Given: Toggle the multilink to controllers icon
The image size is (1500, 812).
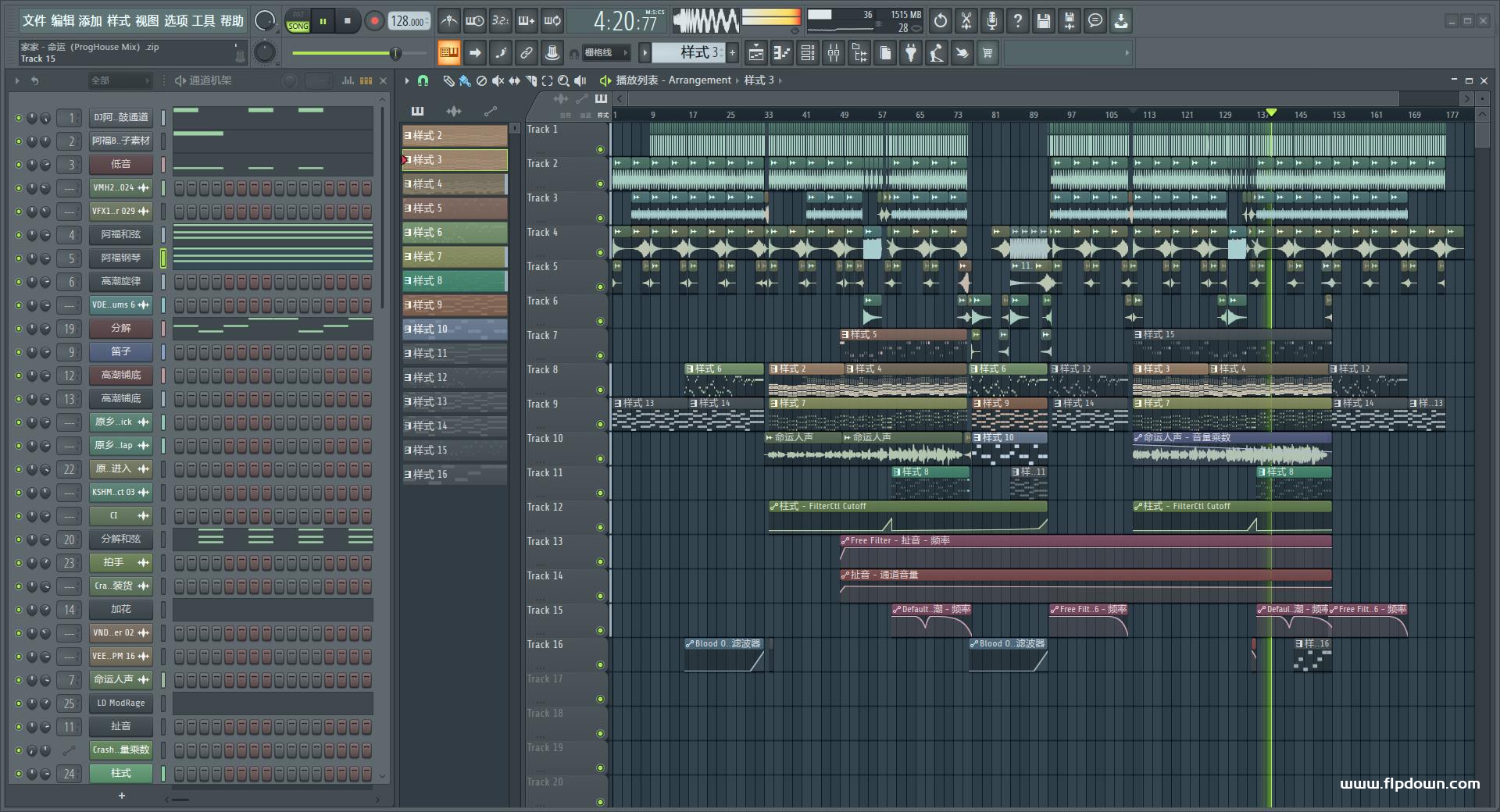Looking at the screenshot, I should (552, 53).
